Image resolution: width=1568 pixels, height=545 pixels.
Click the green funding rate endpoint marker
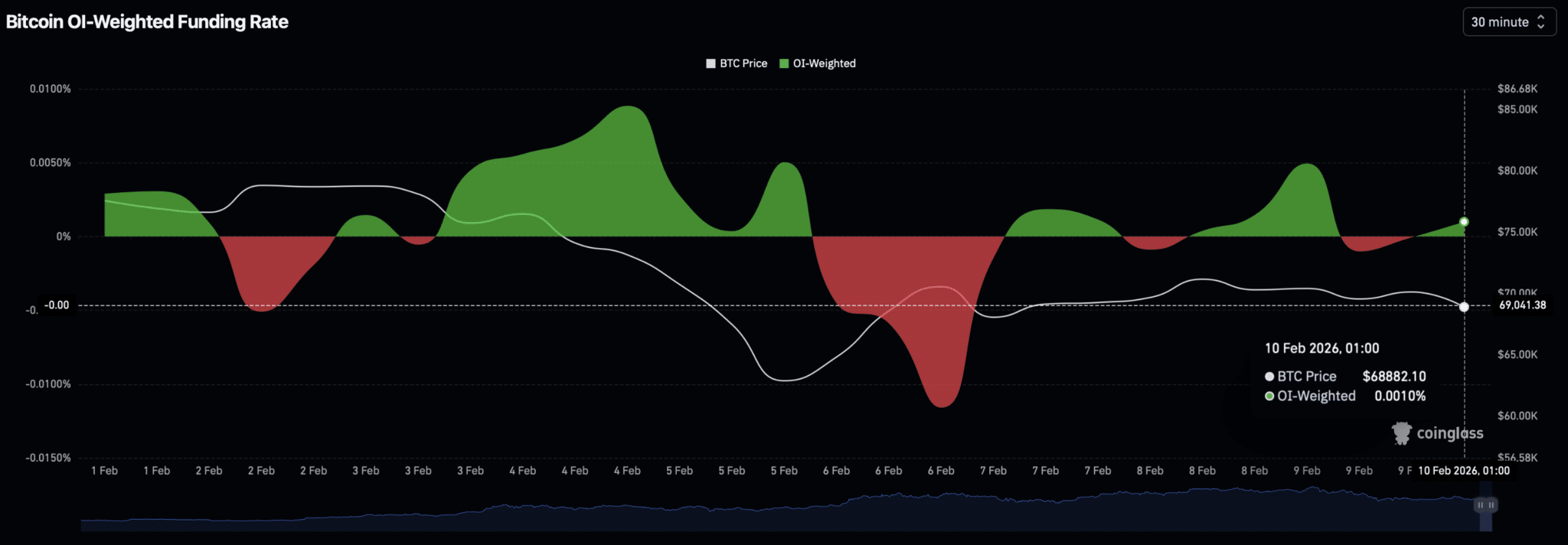click(1464, 222)
